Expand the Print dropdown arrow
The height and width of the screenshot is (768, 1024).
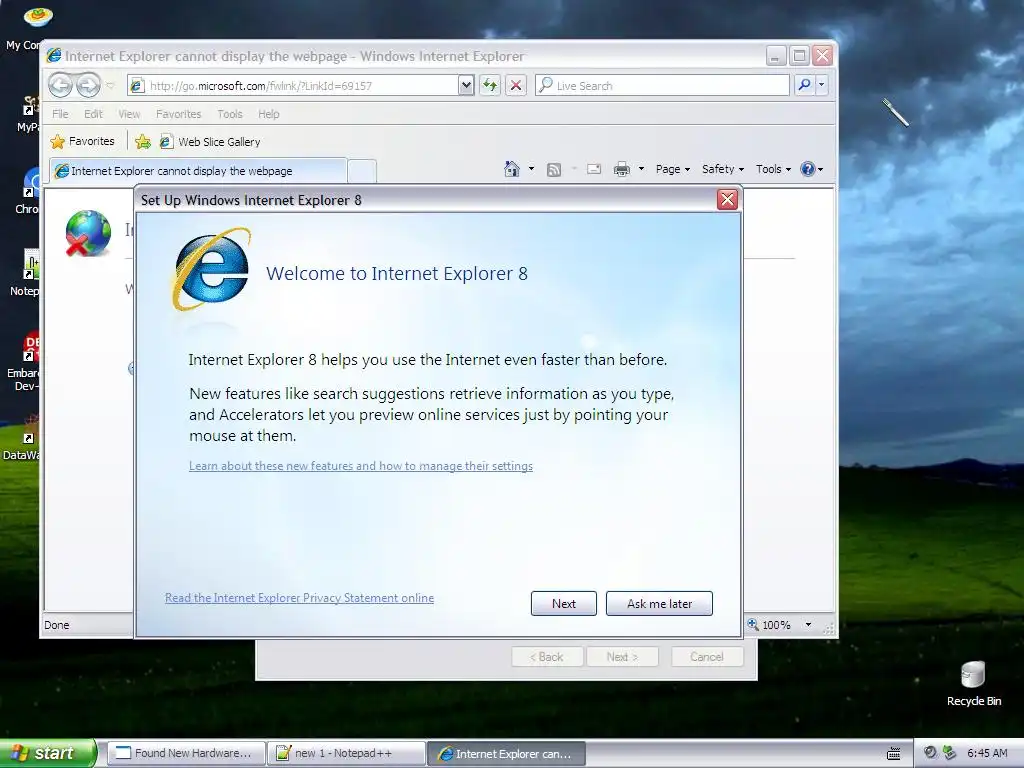click(641, 169)
